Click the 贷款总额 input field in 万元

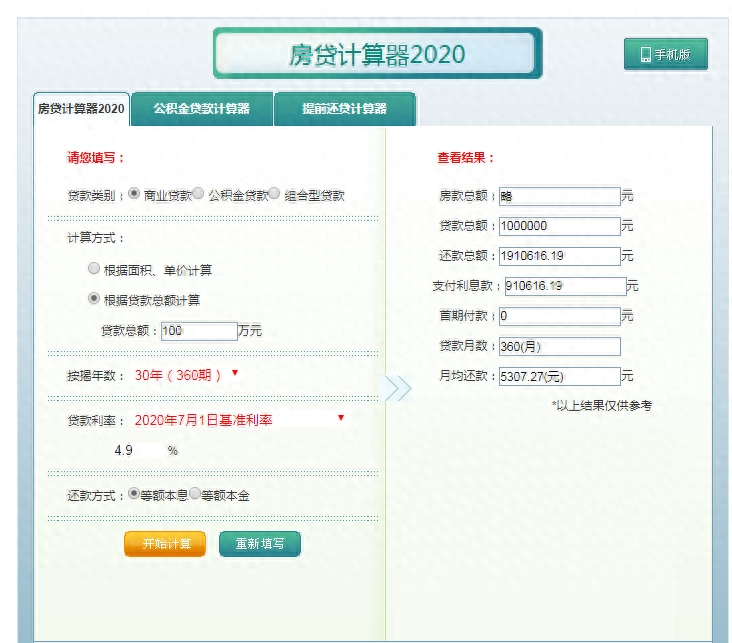[199, 331]
